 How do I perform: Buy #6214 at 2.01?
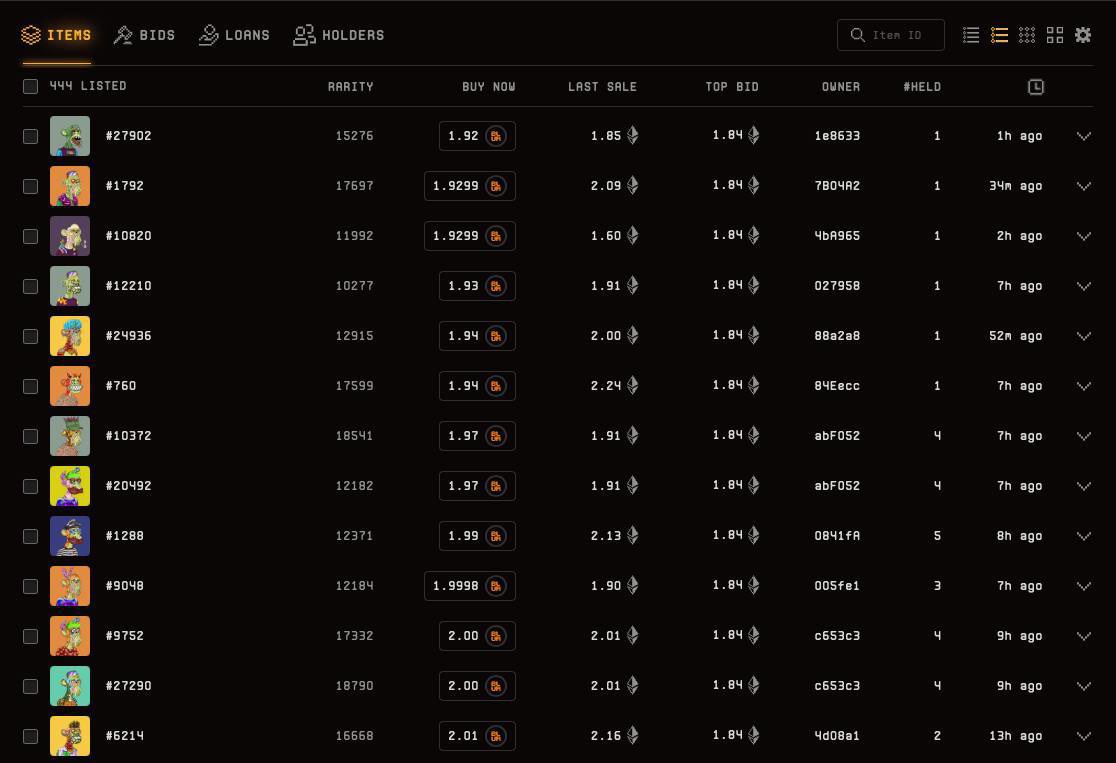[x=477, y=736]
